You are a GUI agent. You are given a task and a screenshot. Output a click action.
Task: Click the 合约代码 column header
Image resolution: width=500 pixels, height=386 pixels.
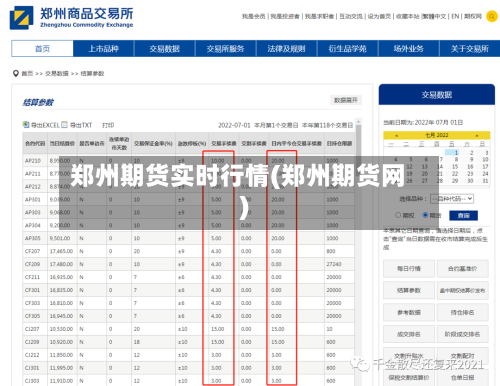coord(35,143)
